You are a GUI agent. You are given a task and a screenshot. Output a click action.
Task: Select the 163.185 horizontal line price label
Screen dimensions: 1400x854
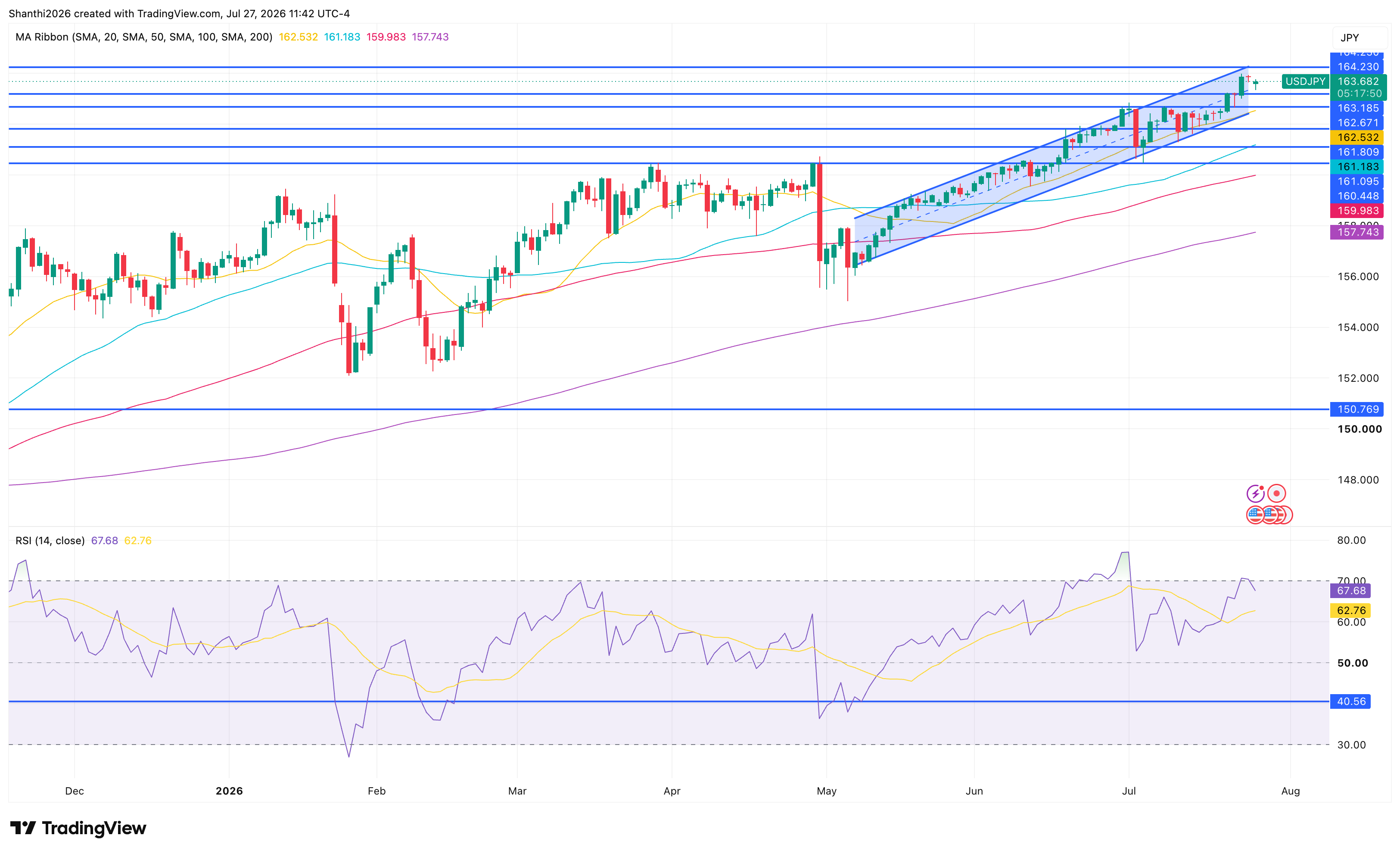click(x=1357, y=108)
